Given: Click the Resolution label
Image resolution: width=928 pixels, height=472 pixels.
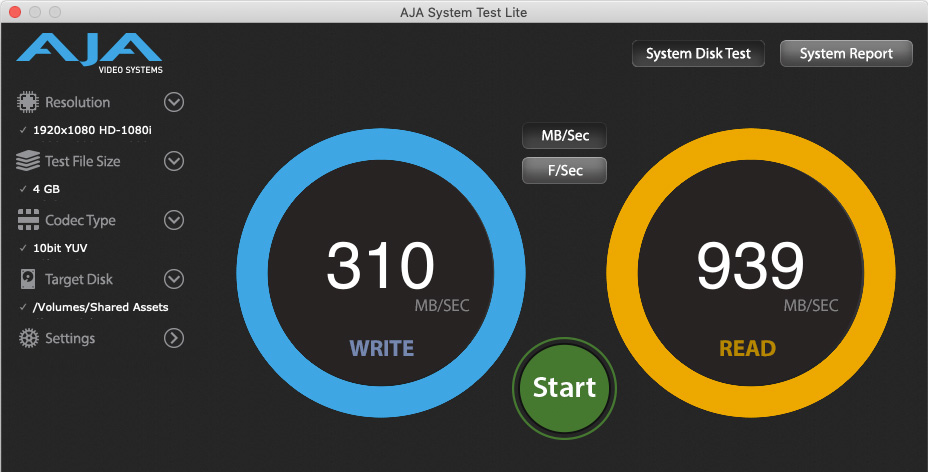Looking at the screenshot, I should 78,102.
